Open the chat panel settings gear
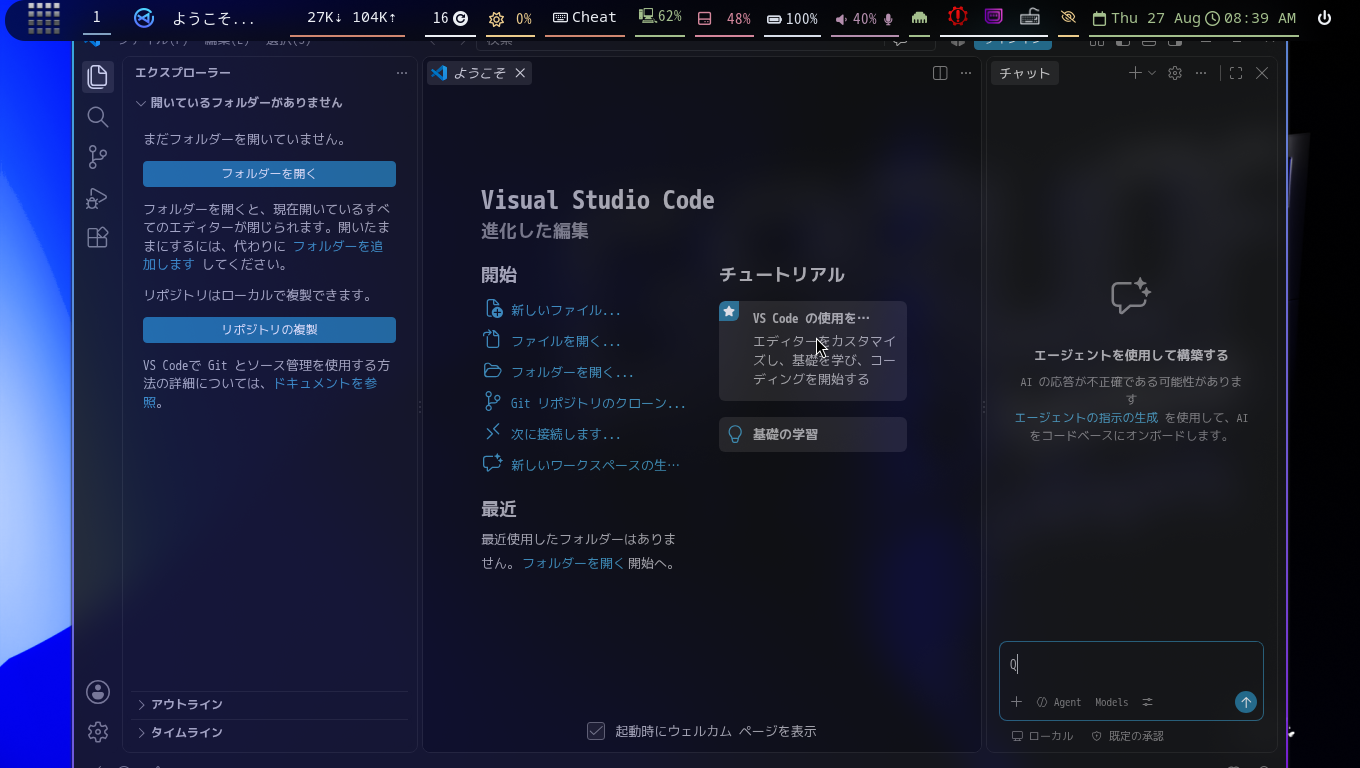Viewport: 1360px width, 768px height. [1175, 73]
